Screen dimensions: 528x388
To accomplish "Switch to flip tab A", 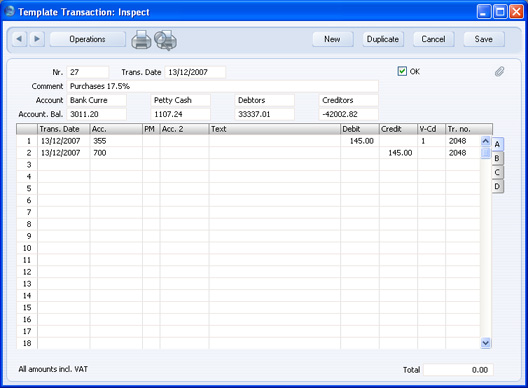I will [x=497, y=144].
